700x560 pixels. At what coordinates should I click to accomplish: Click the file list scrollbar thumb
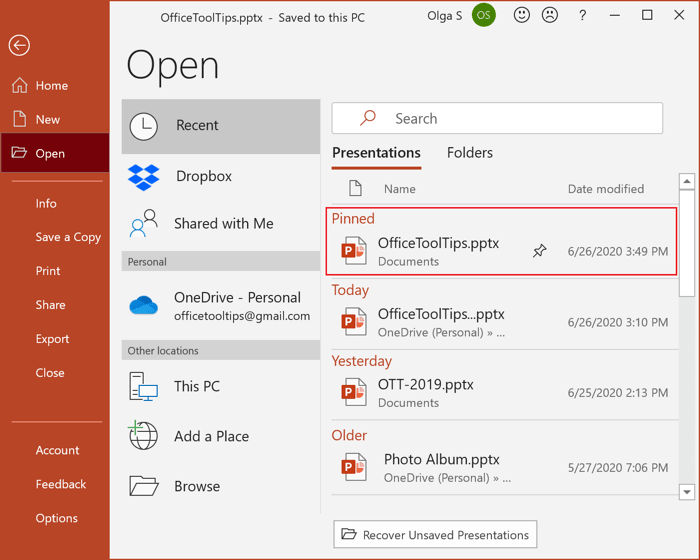(687, 243)
